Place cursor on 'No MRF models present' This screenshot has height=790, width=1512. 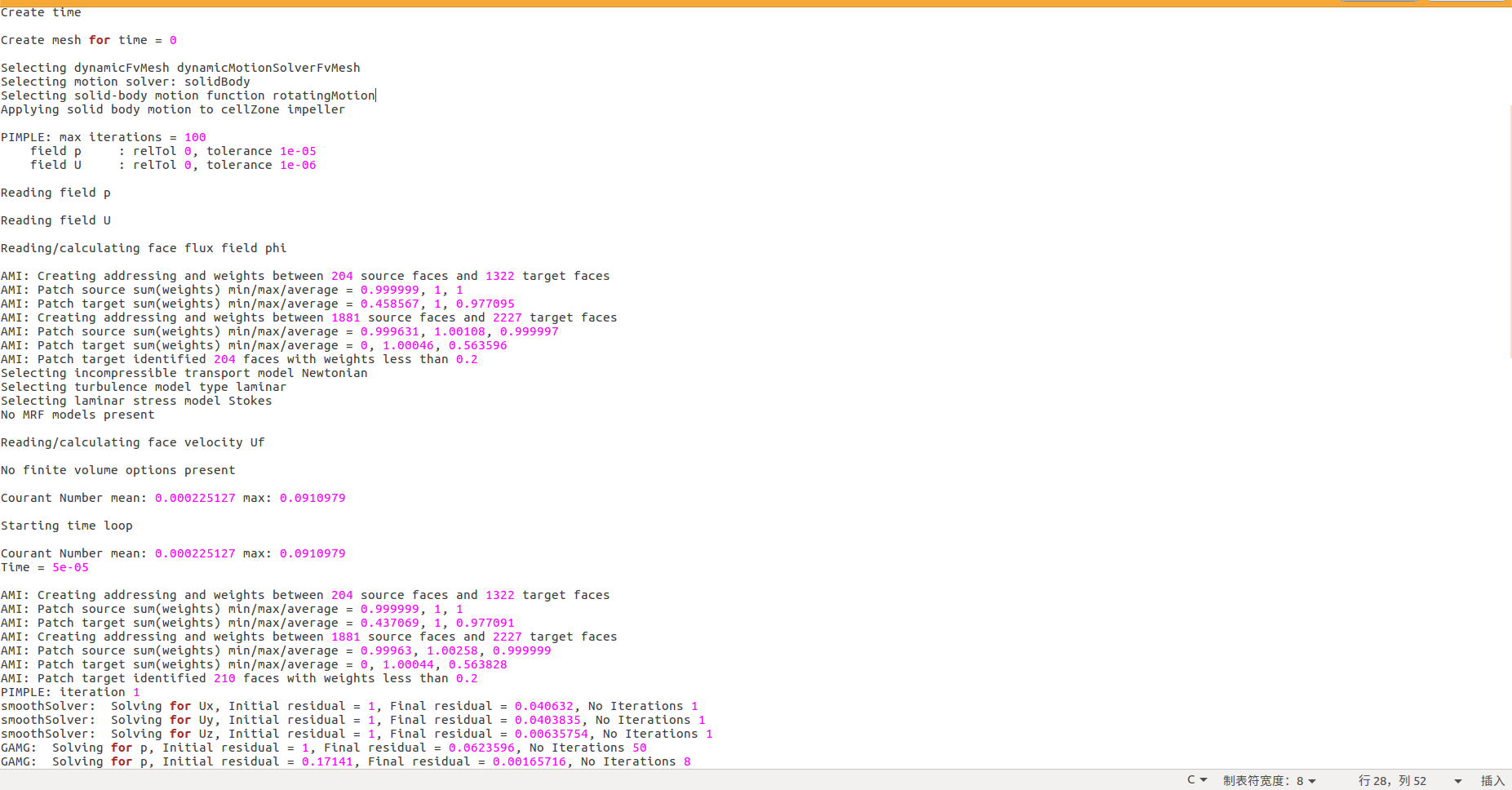(78, 415)
